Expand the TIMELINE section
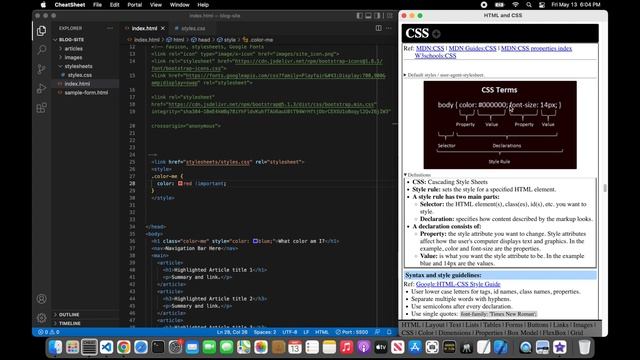640x360 pixels. (70, 323)
